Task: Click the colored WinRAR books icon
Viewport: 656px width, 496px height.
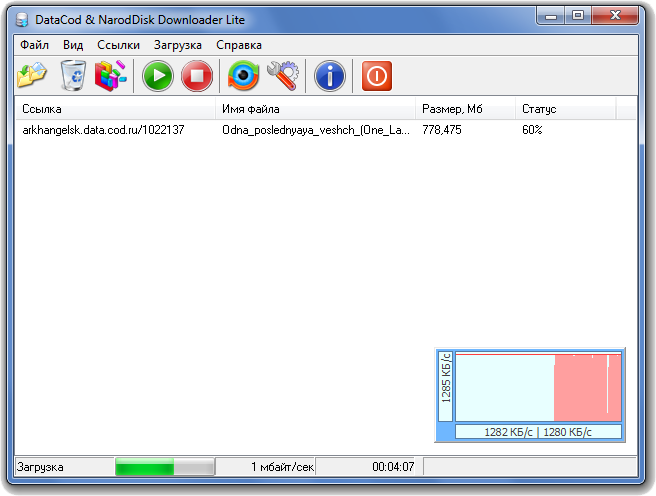Action: pyautogui.click(x=110, y=76)
